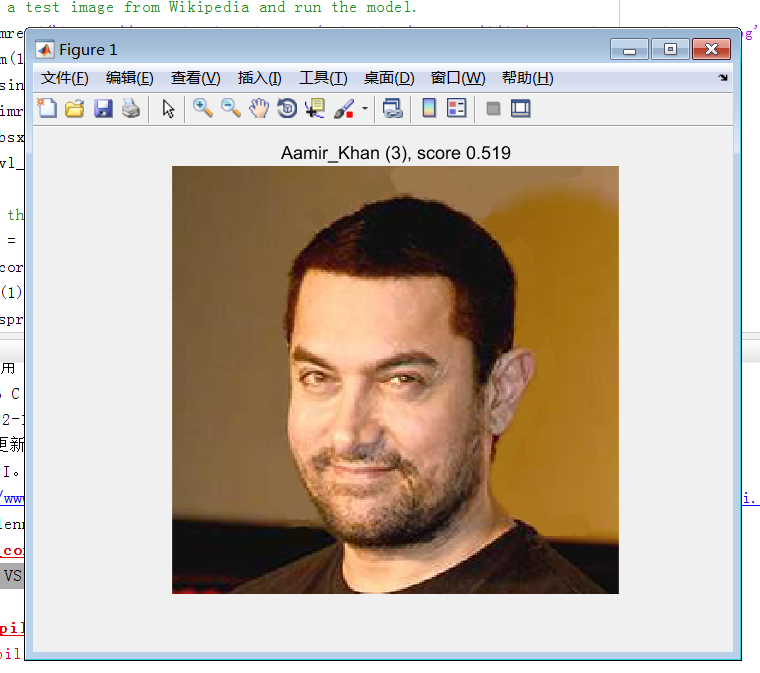
Task: Click the MATLAB logo in Figure 1 title bar
Action: coord(45,49)
